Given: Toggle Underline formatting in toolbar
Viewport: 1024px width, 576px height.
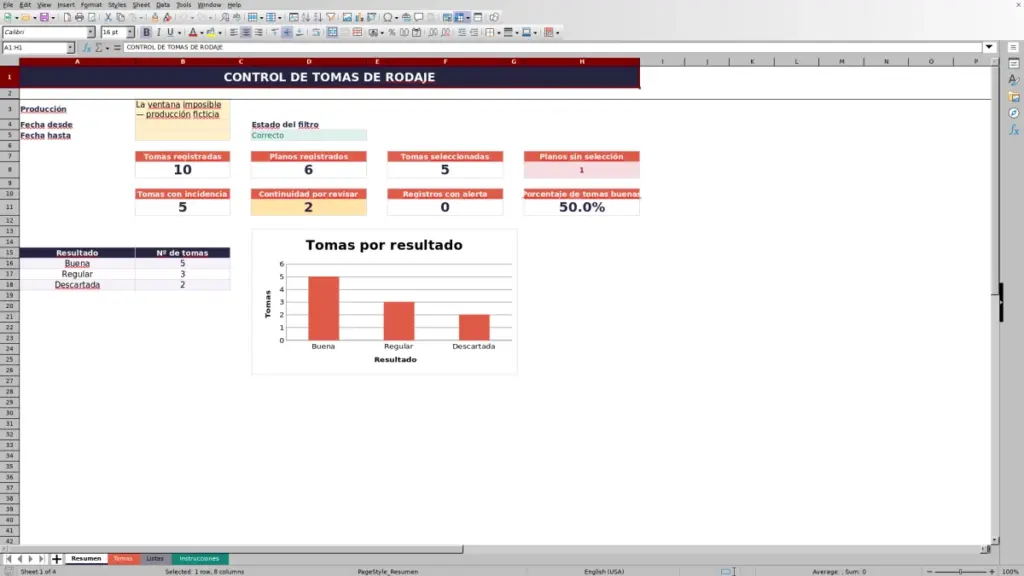Looking at the screenshot, I should [x=170, y=32].
